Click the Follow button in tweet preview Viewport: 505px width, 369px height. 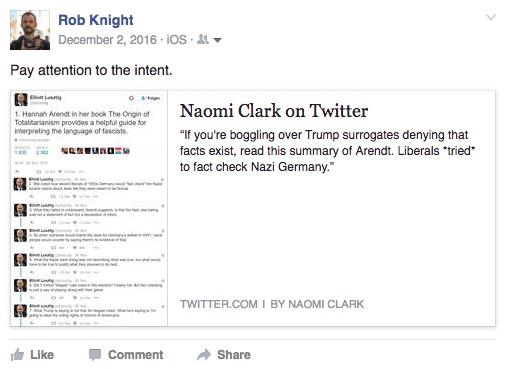(x=150, y=98)
